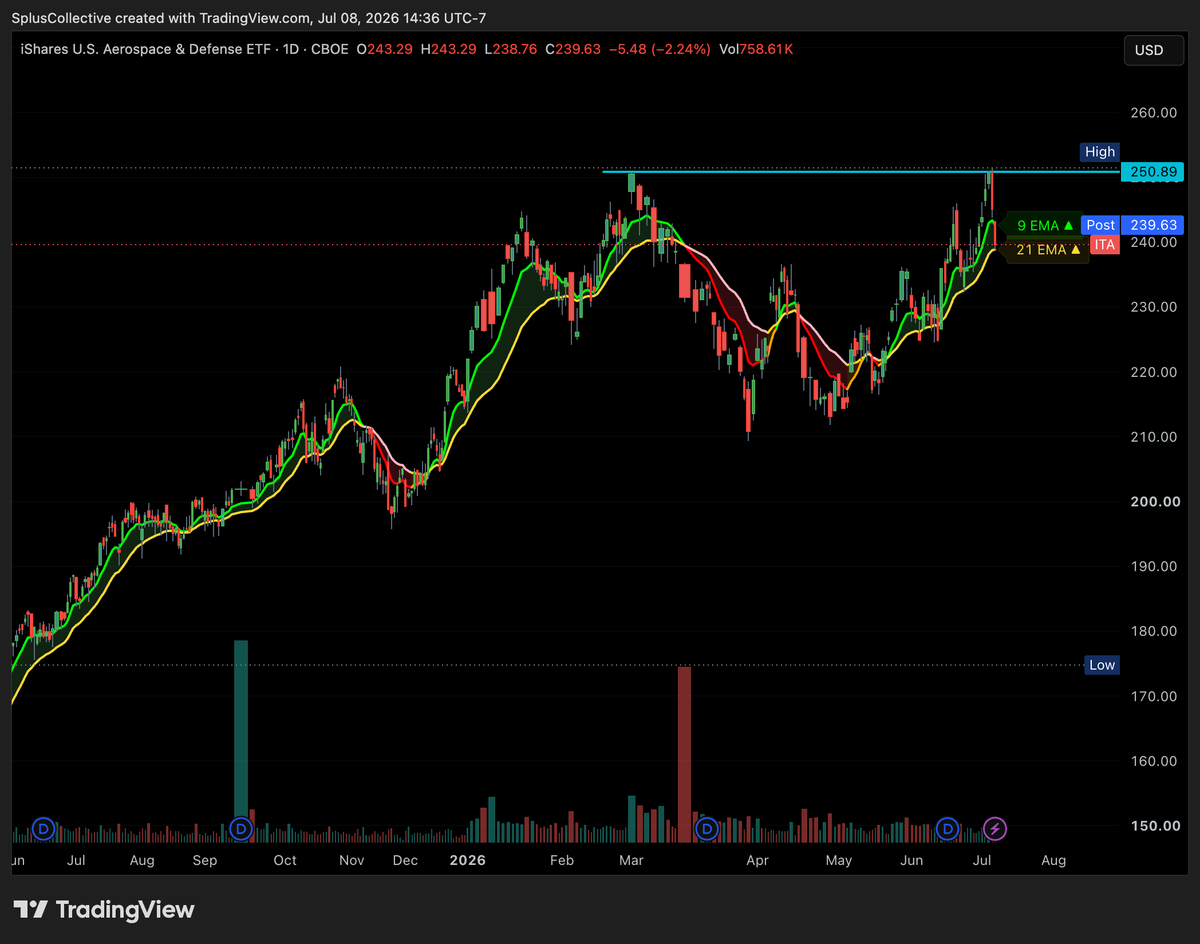Click the dividend D marker near Jun 2025
The height and width of the screenshot is (944, 1200).
[x=43, y=828]
